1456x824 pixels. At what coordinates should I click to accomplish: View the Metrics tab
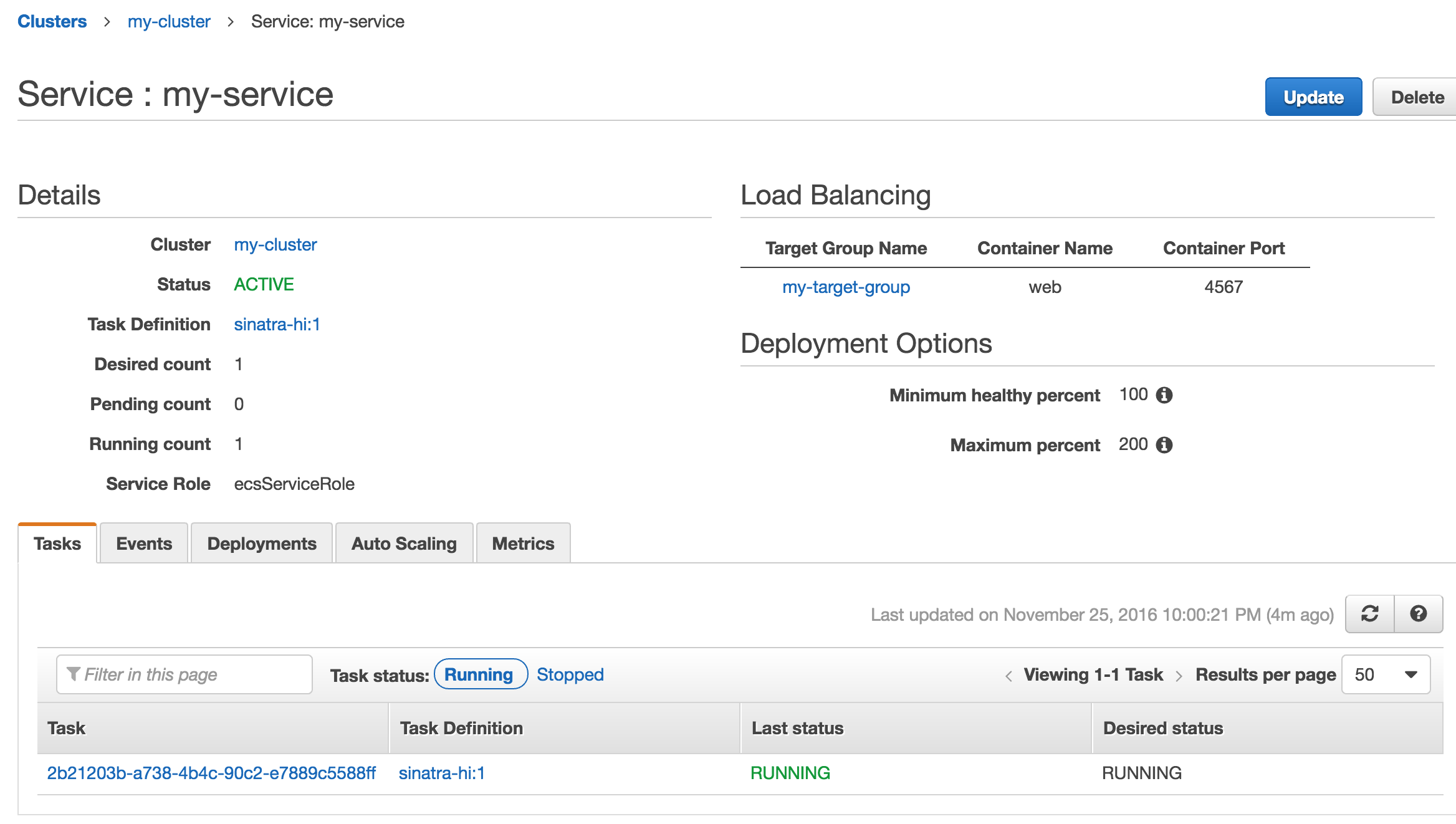coord(523,544)
